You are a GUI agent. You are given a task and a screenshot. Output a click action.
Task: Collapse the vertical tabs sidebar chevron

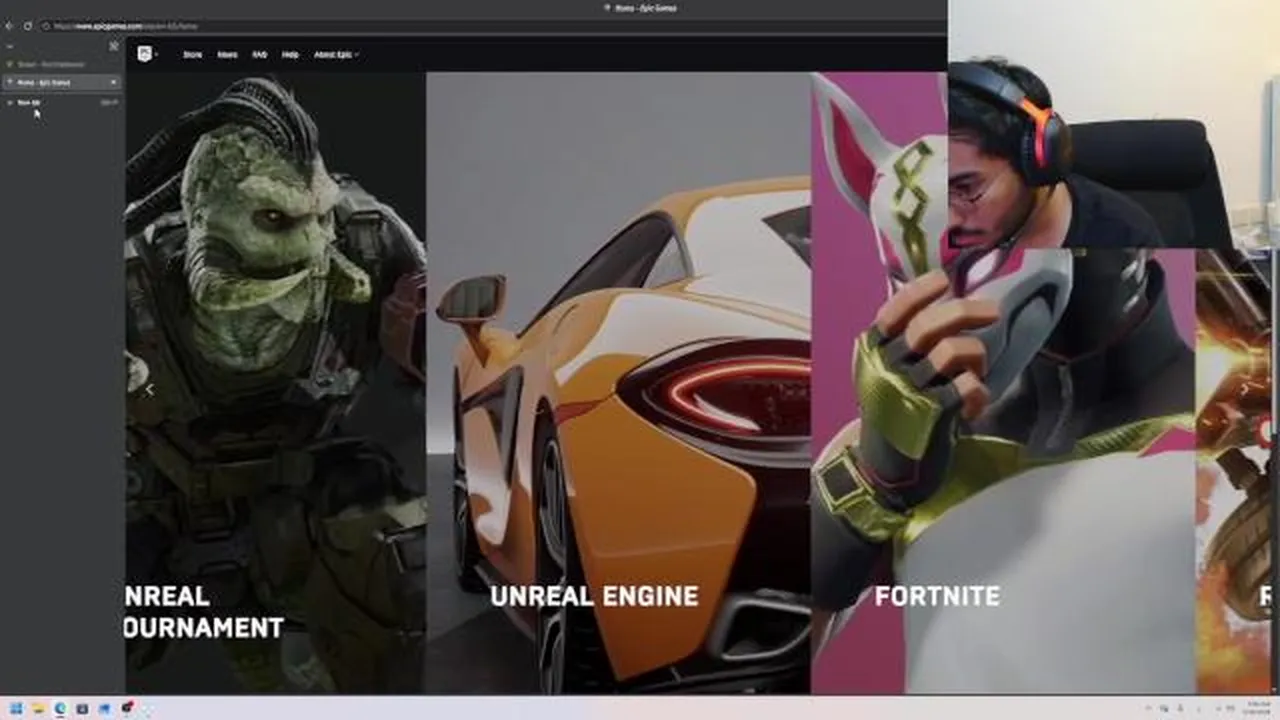pos(10,46)
